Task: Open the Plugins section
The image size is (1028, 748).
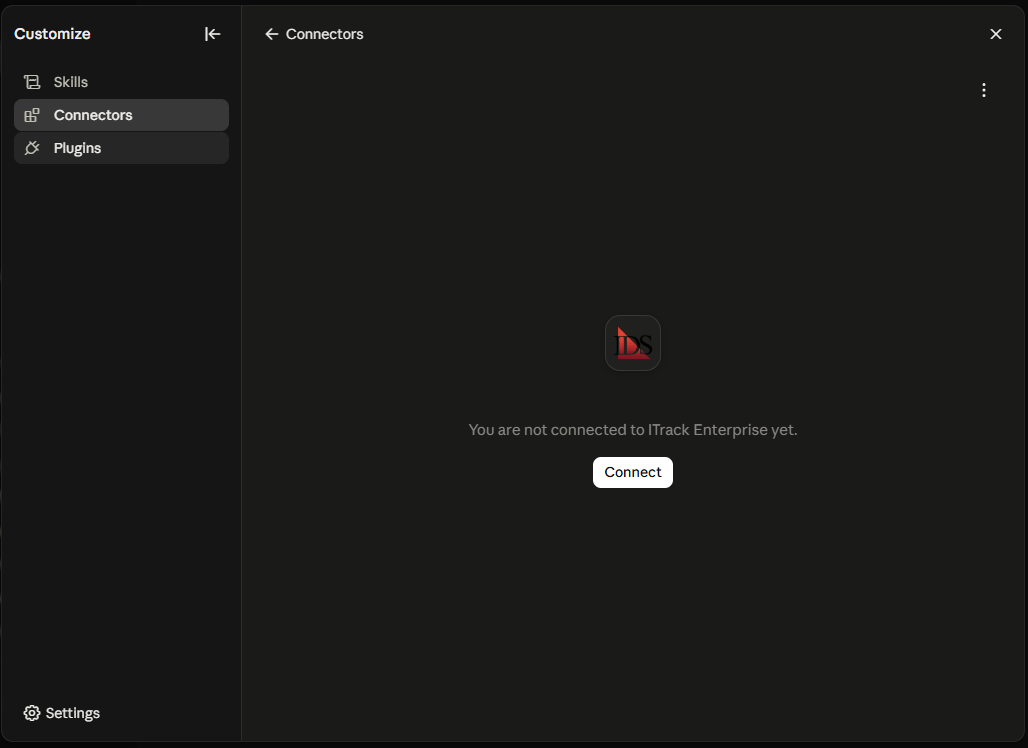Action: point(121,148)
